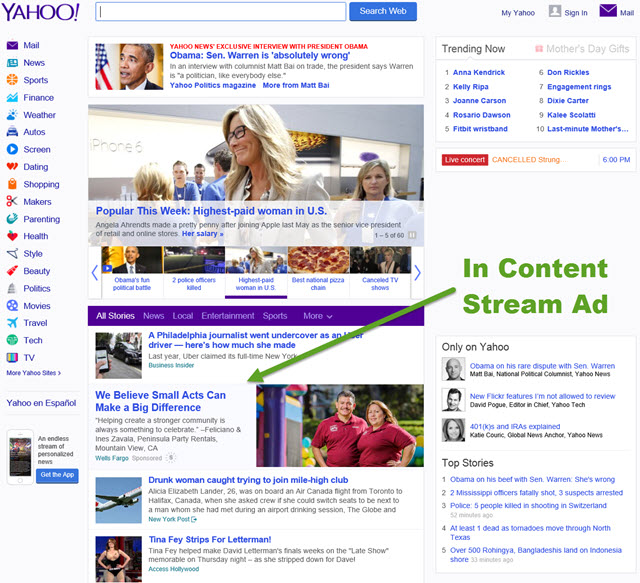The image size is (640, 583).
Task: Open My Yahoo link
Action: point(518,13)
